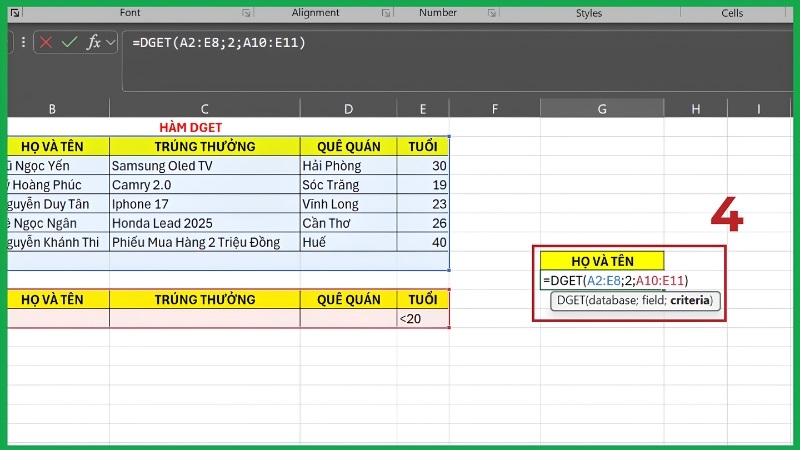
Task: Click 'Ngọc Yến' name cell
Action: 58,166
